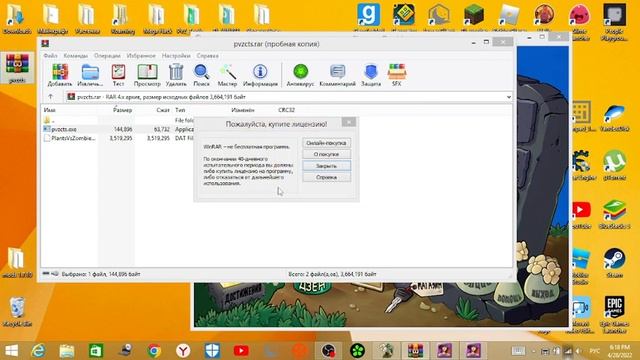Open the WinRAR archive icon on desktop

pyautogui.click(x=17, y=69)
